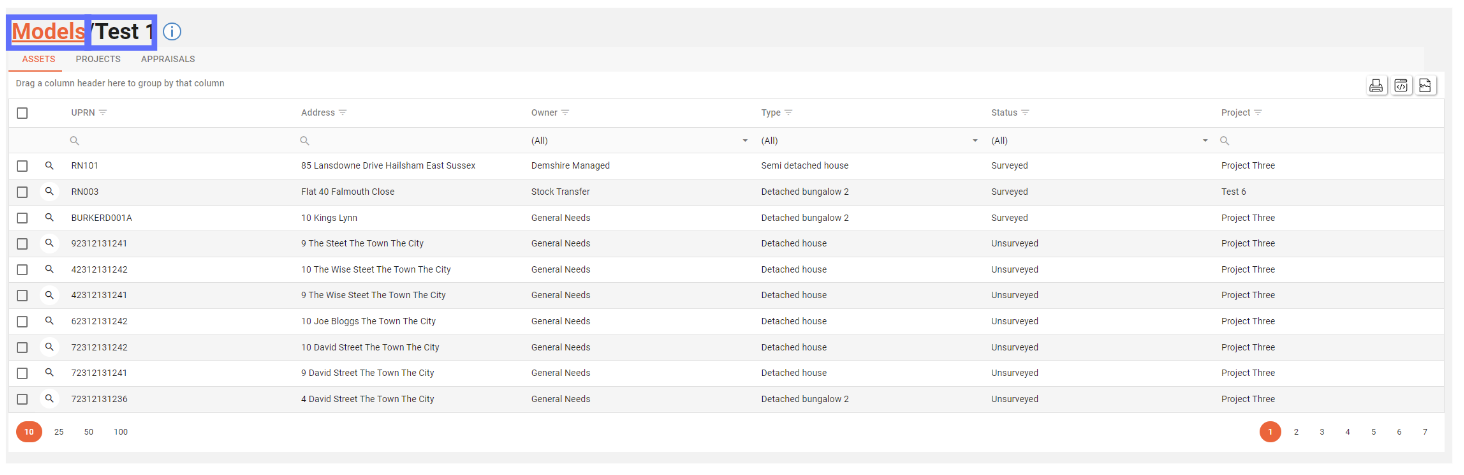The height and width of the screenshot is (475, 1464).
Task: Expand the Owner filter dropdown
Action: point(745,141)
